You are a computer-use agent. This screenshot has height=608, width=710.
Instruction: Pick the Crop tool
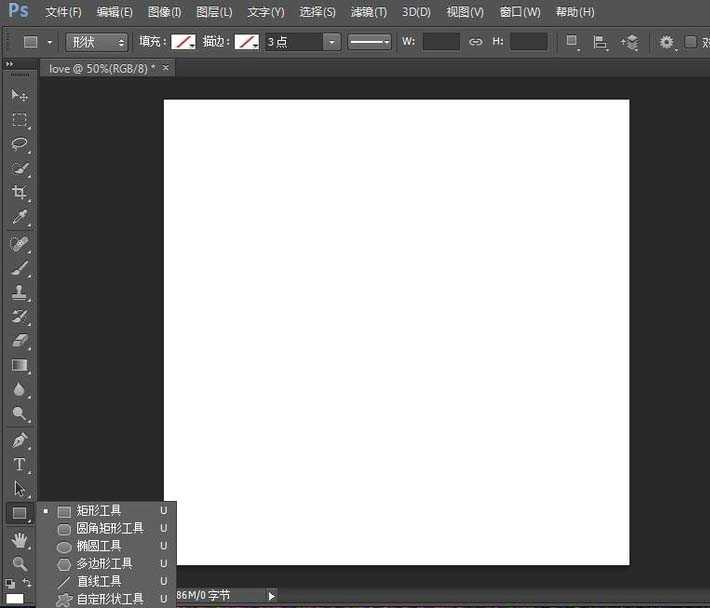click(19, 192)
